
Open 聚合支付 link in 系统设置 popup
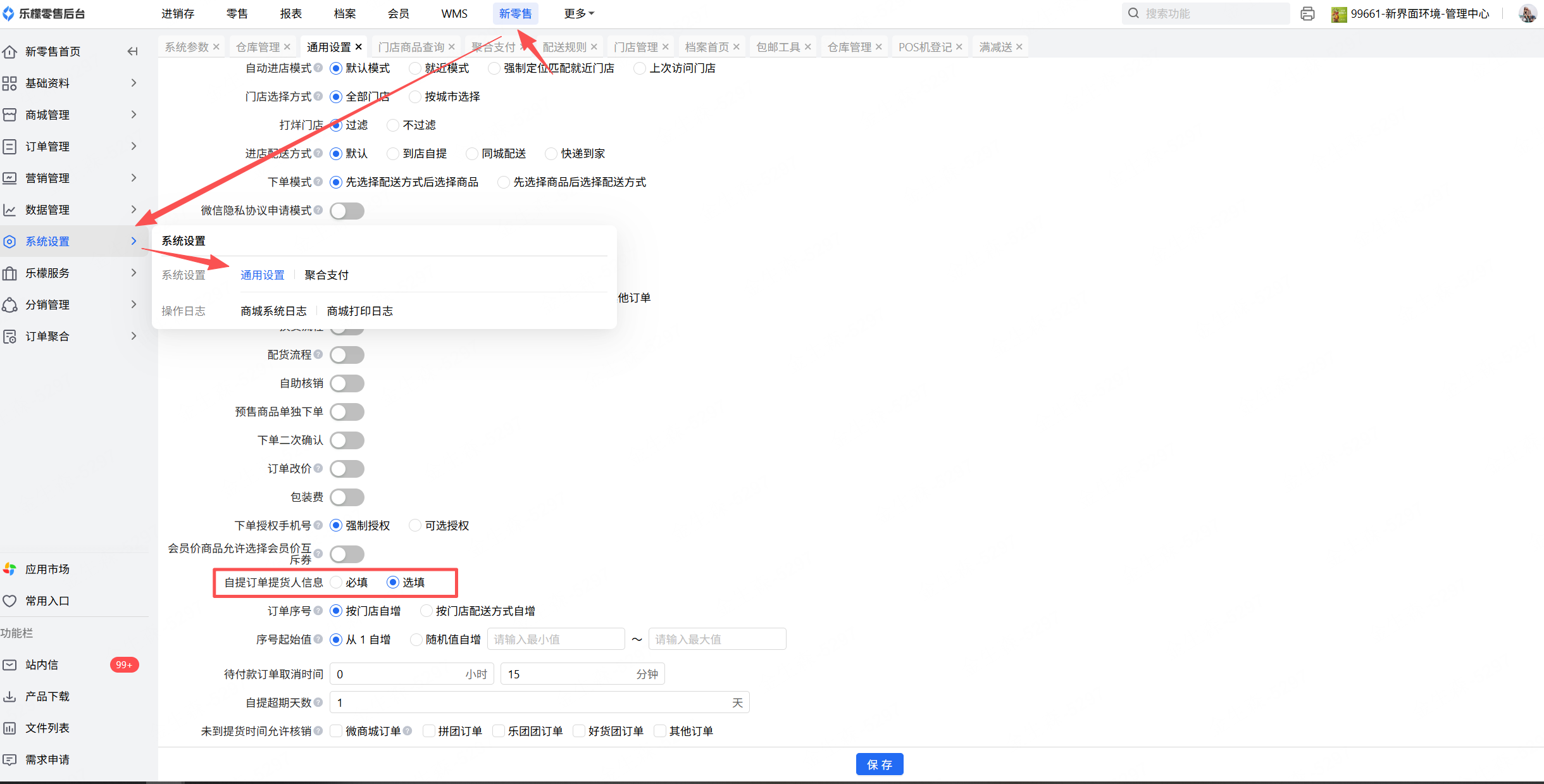click(327, 275)
